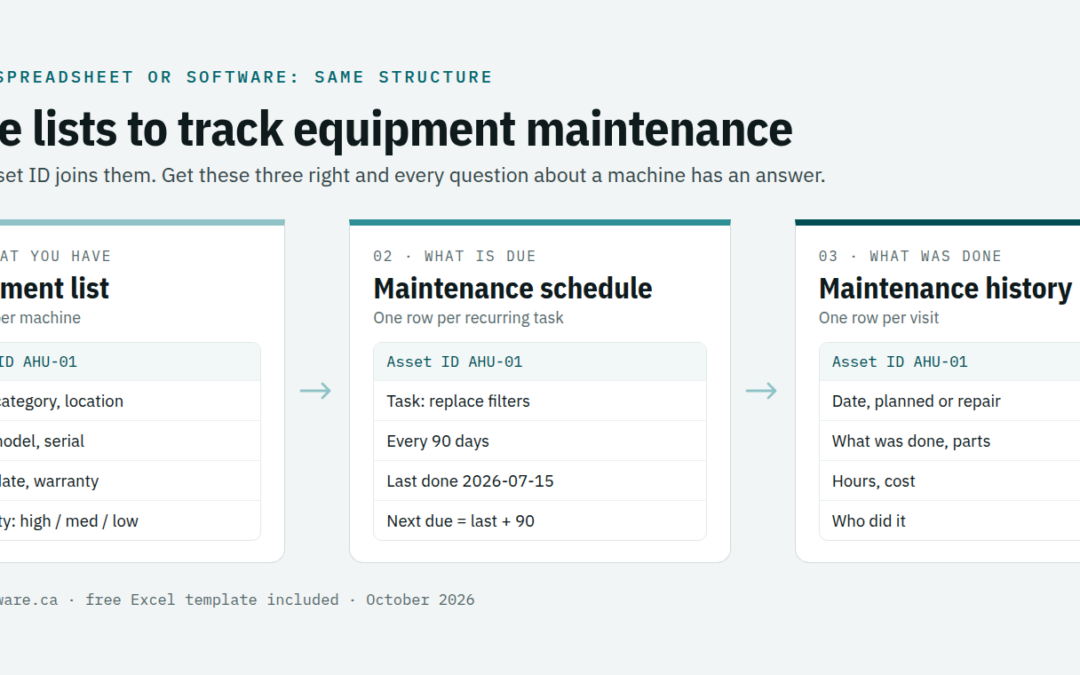The image size is (1080, 675).
Task: Click 'One row per visit' subtitle
Action: (x=878, y=318)
